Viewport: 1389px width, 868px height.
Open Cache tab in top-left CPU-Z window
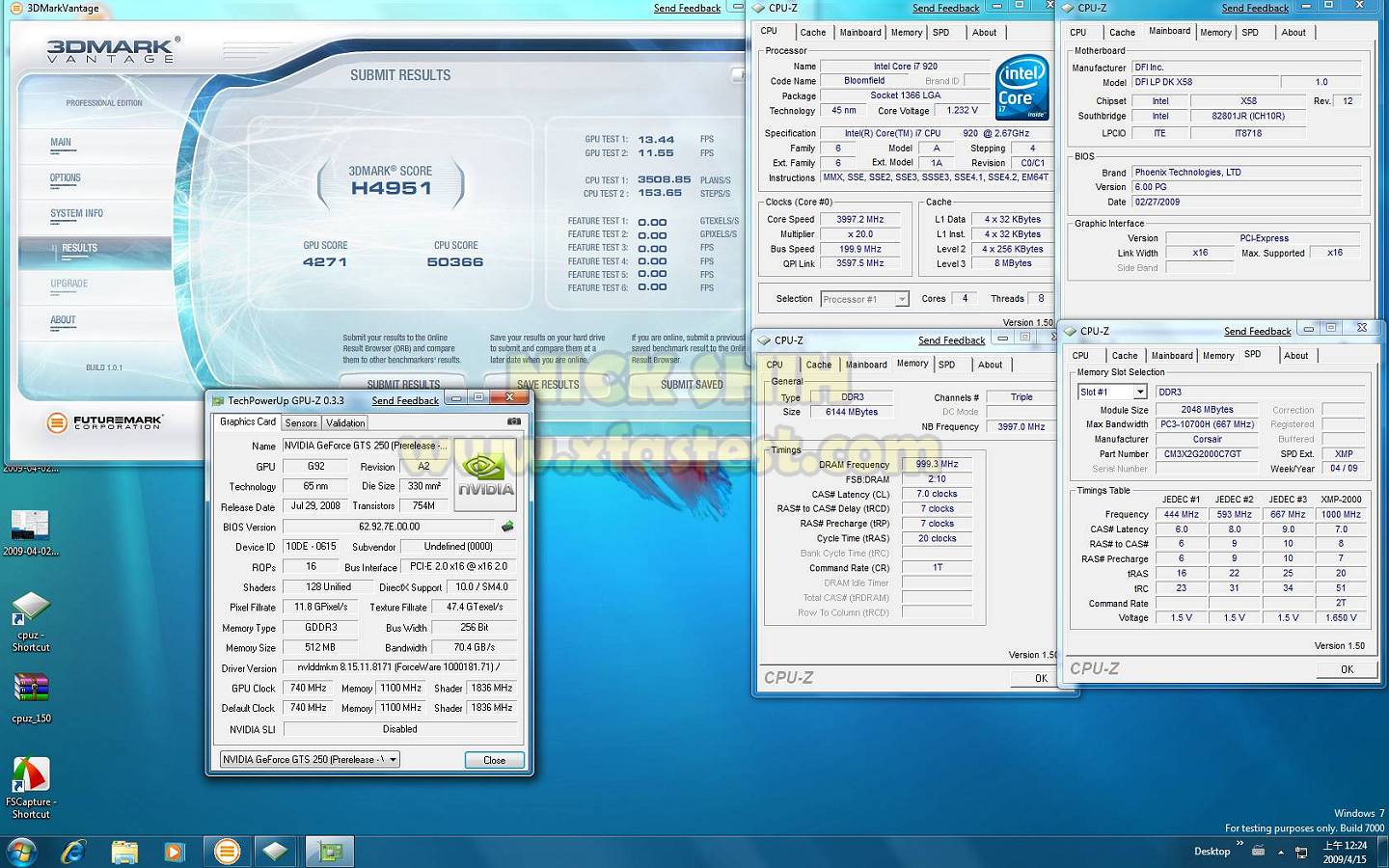[813, 32]
